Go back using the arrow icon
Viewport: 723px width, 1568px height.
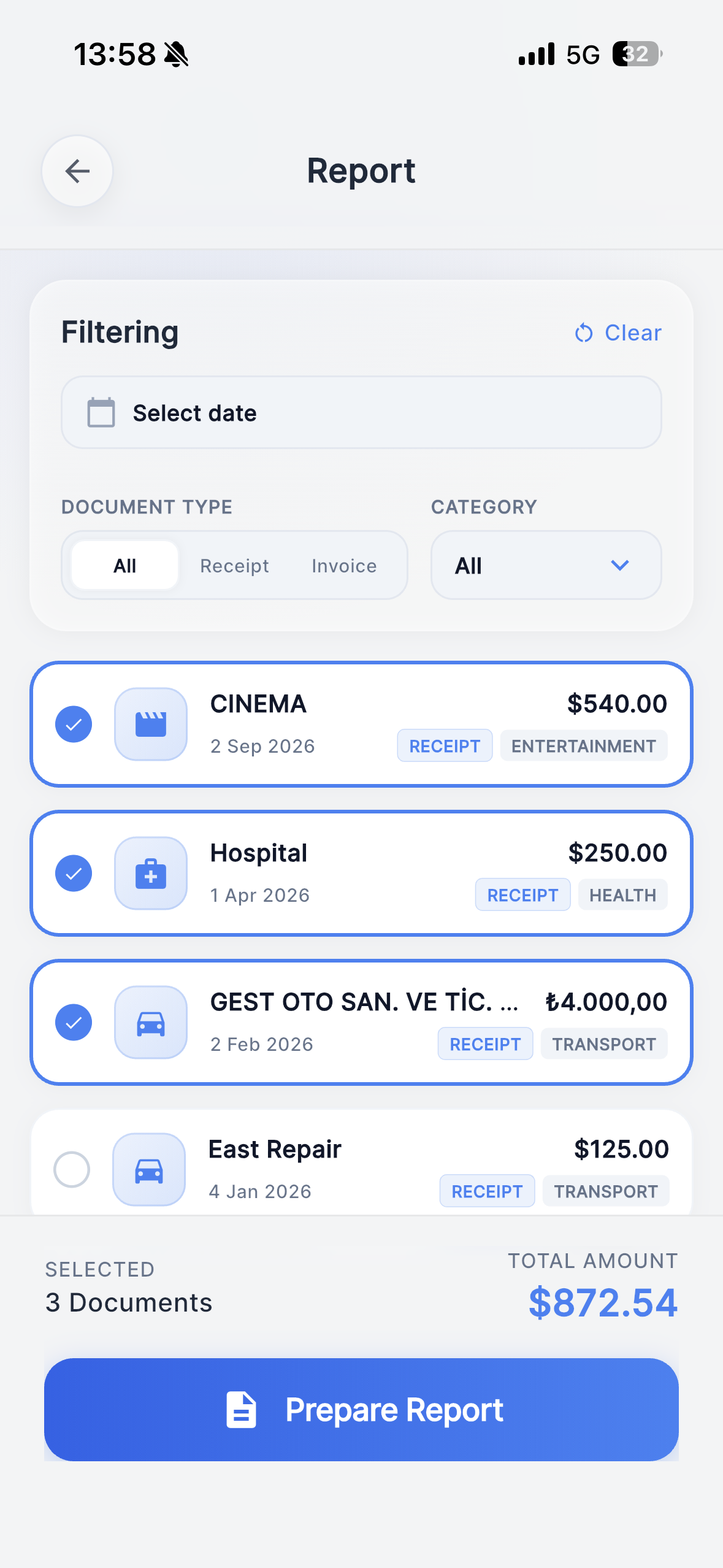(x=77, y=171)
